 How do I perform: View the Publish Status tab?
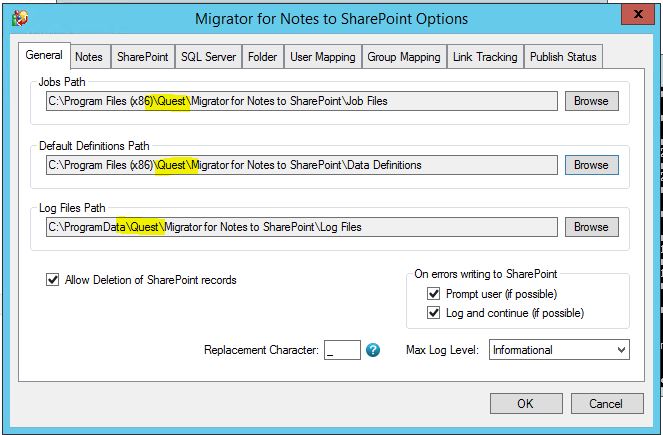(x=563, y=57)
